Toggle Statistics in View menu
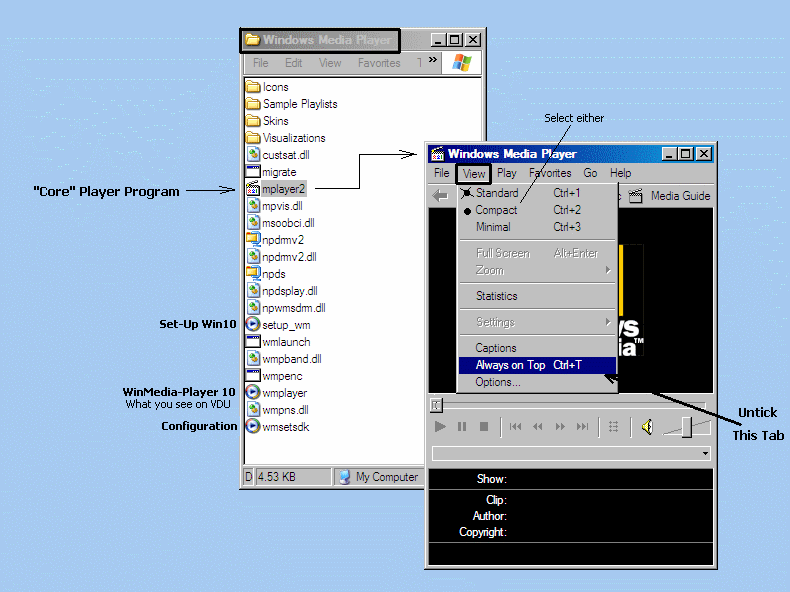 (x=538, y=296)
